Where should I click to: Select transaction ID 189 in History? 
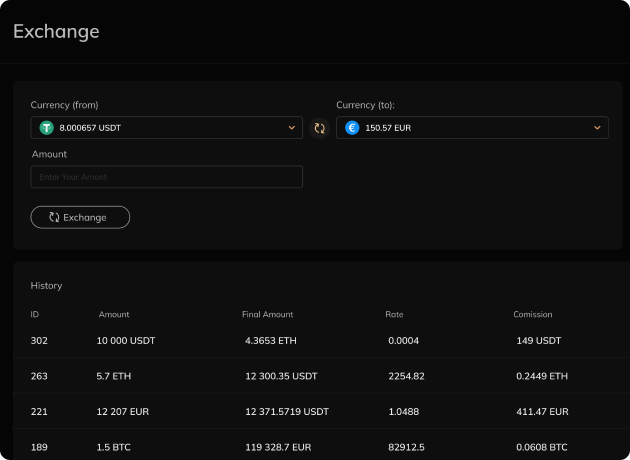[x=39, y=446]
